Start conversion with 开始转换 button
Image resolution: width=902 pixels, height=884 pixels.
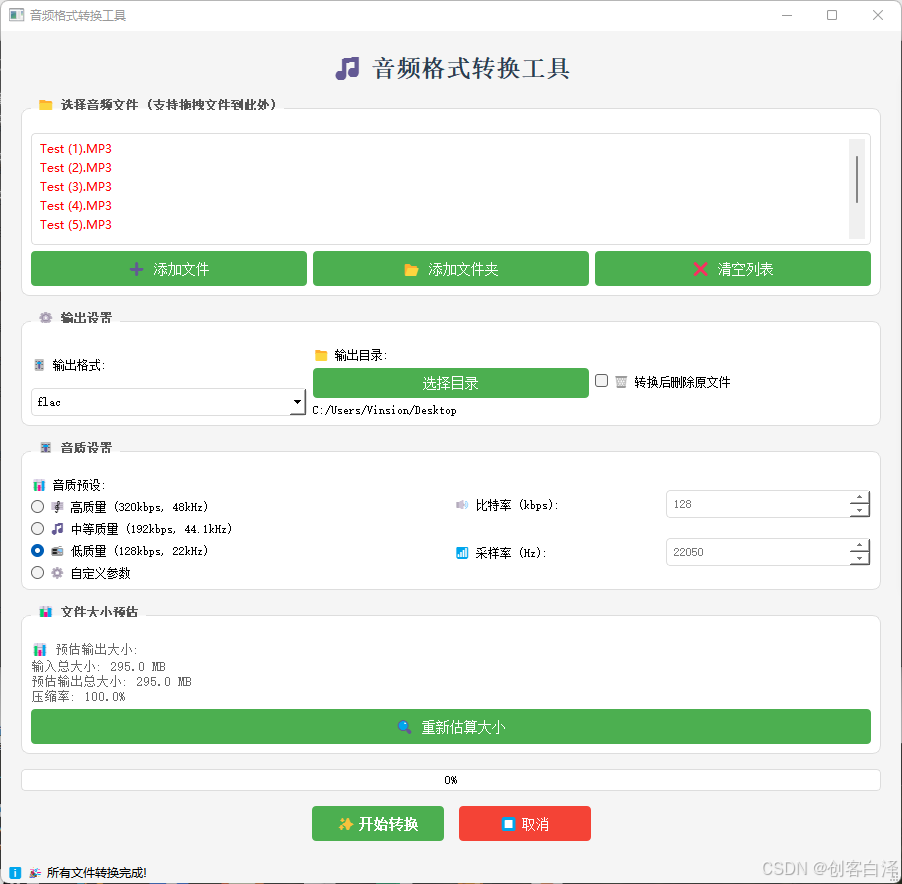coord(378,824)
